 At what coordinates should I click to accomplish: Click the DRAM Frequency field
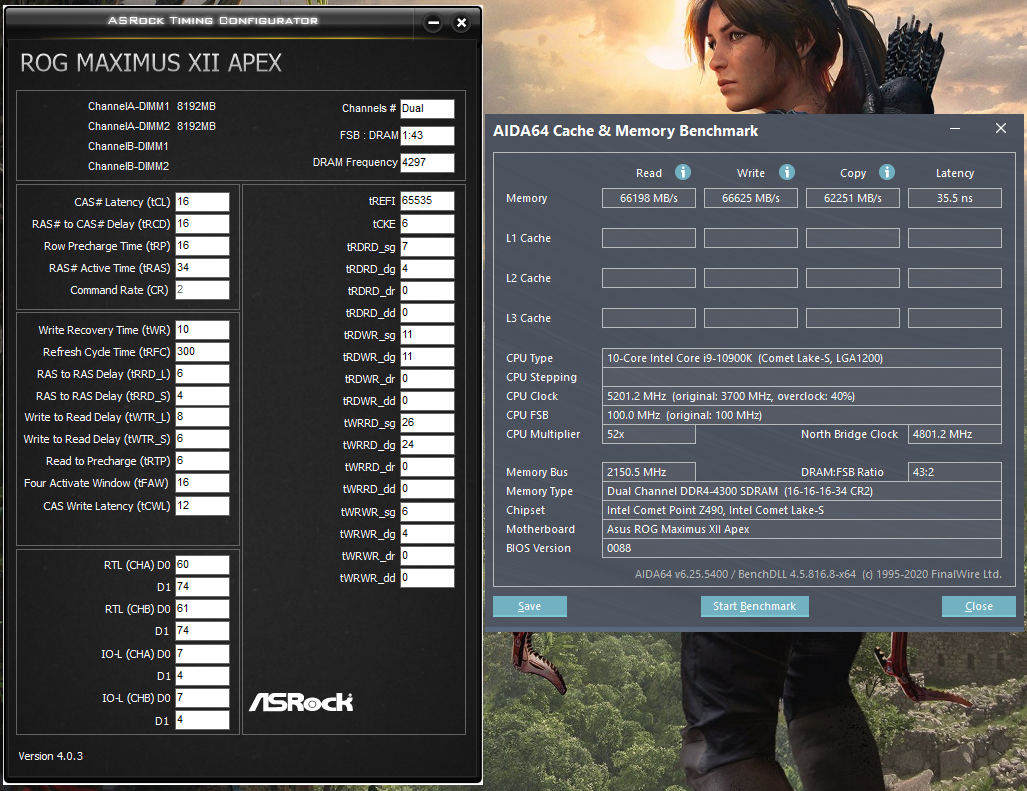tap(427, 162)
